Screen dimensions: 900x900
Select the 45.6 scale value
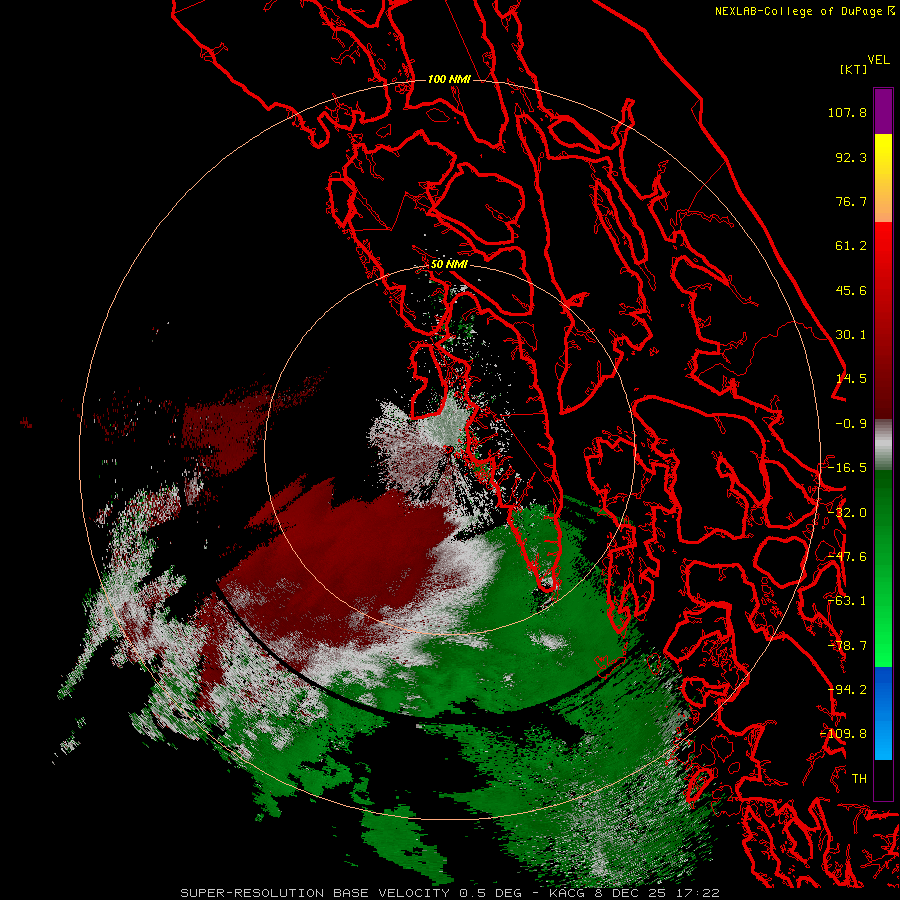851,290
